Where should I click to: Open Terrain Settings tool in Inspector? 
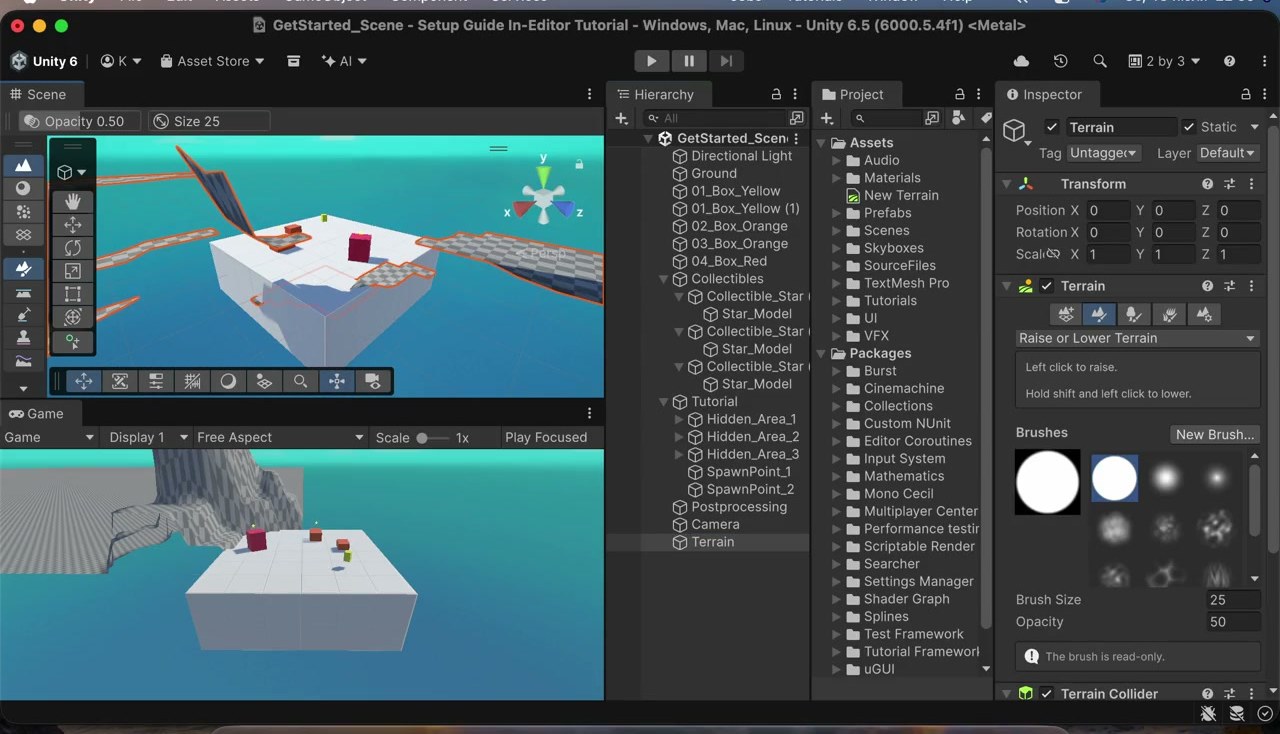1204,314
